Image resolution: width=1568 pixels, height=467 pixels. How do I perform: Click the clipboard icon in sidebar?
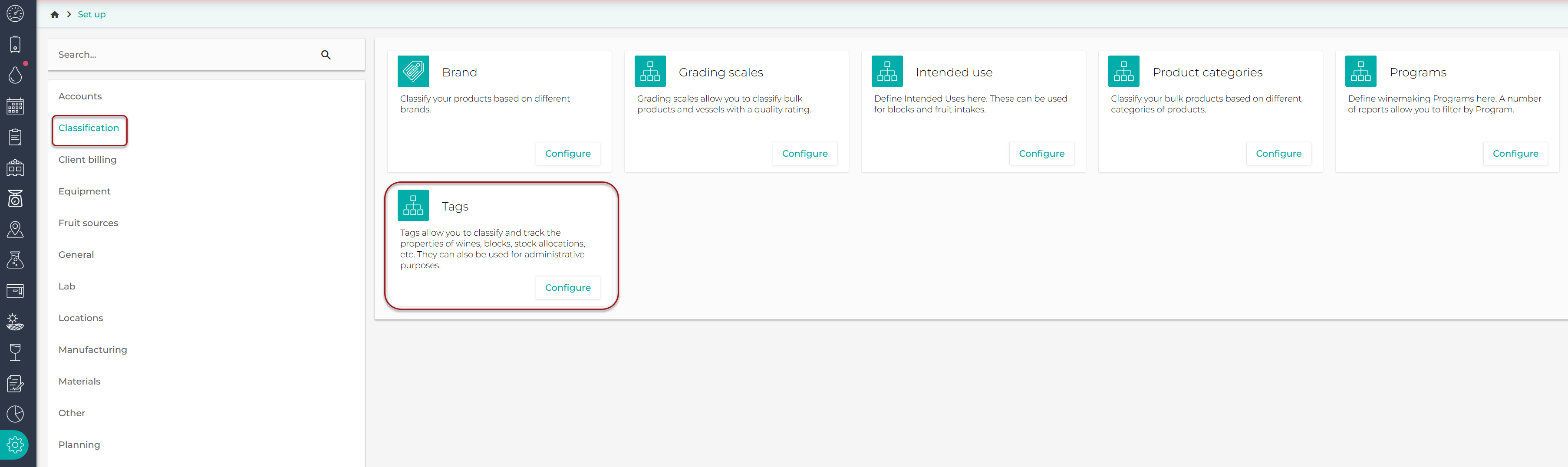coord(15,137)
